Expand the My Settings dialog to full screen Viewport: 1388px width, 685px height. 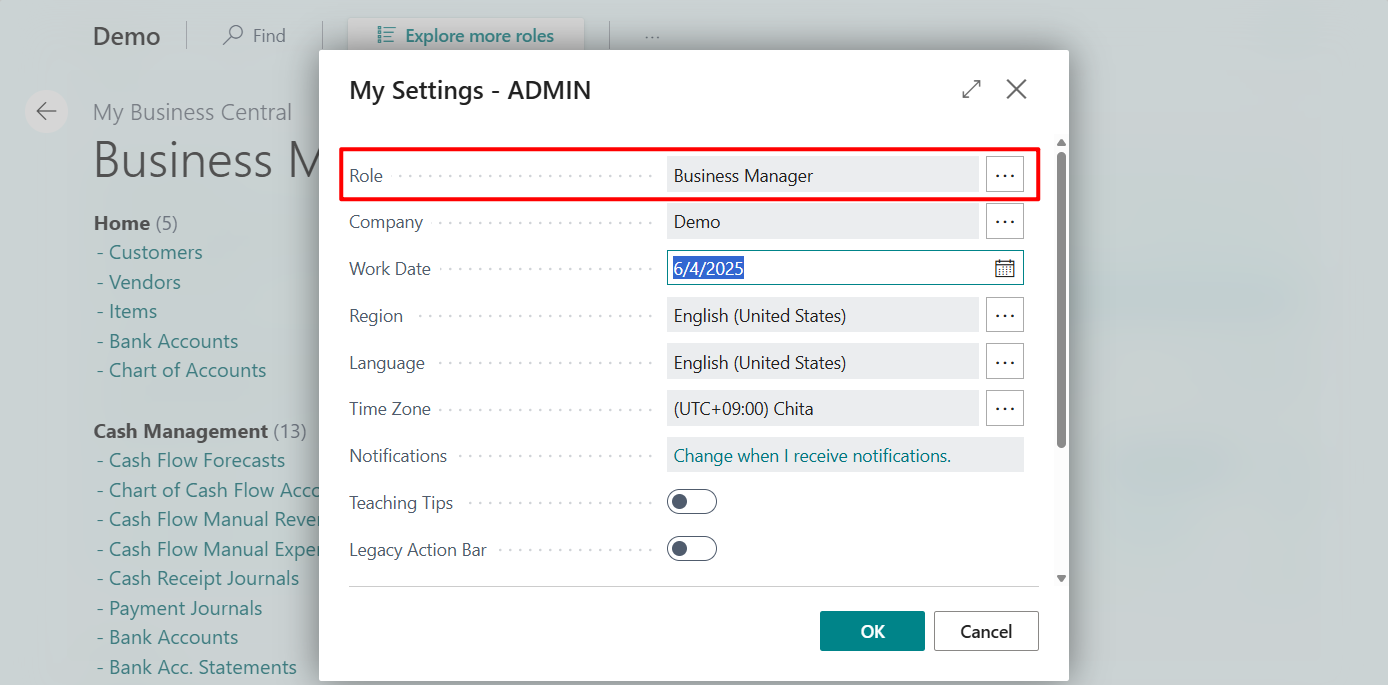[970, 89]
